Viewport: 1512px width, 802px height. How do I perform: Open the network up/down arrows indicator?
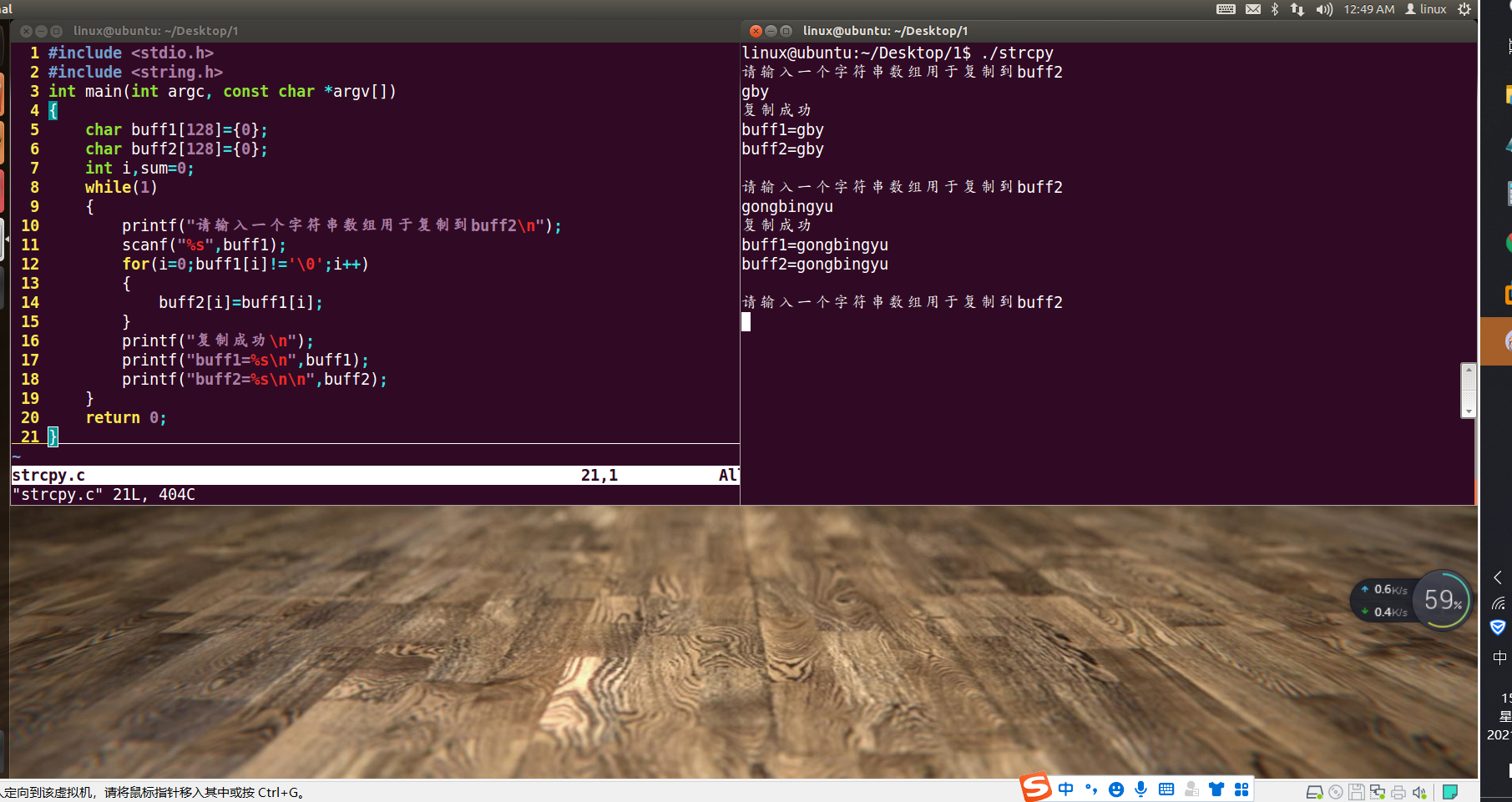[1297, 9]
